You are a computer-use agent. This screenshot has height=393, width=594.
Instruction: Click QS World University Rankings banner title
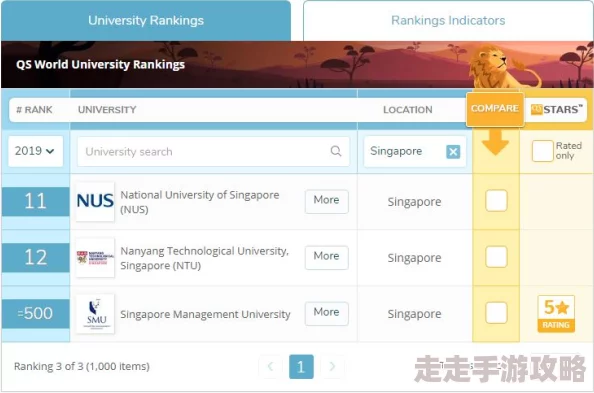pos(100,64)
